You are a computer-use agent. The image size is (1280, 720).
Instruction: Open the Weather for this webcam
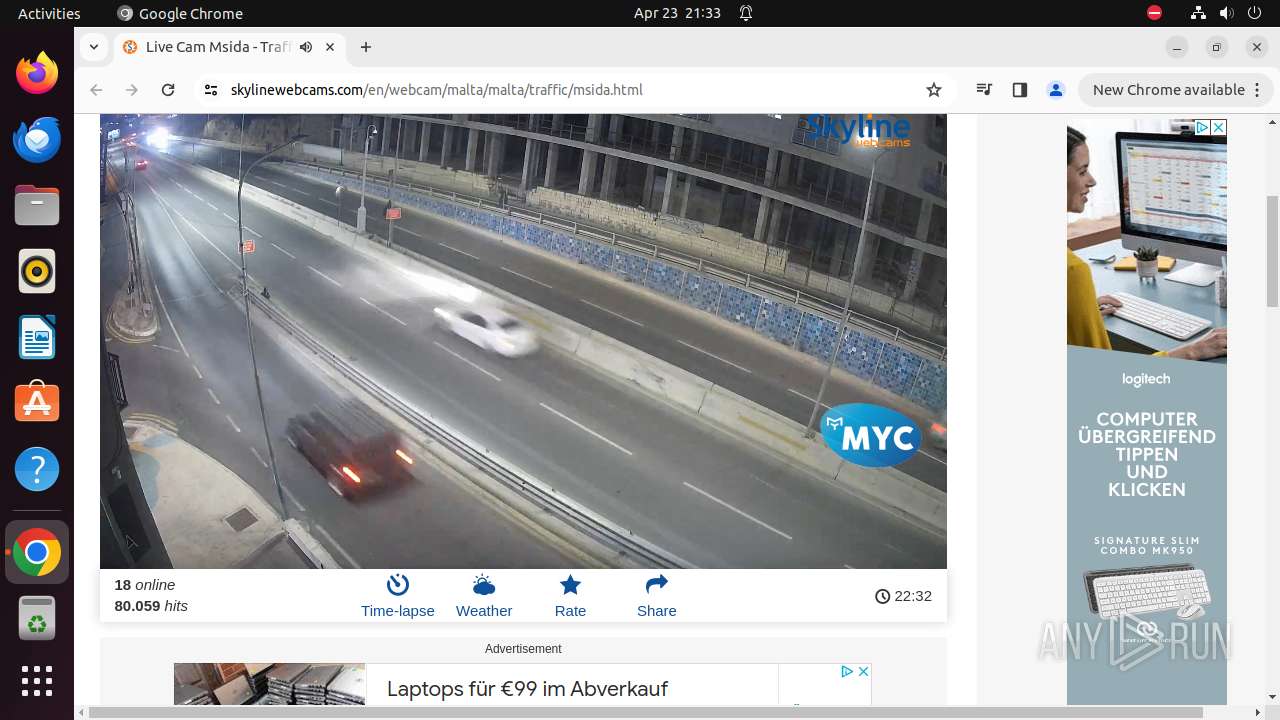point(484,597)
